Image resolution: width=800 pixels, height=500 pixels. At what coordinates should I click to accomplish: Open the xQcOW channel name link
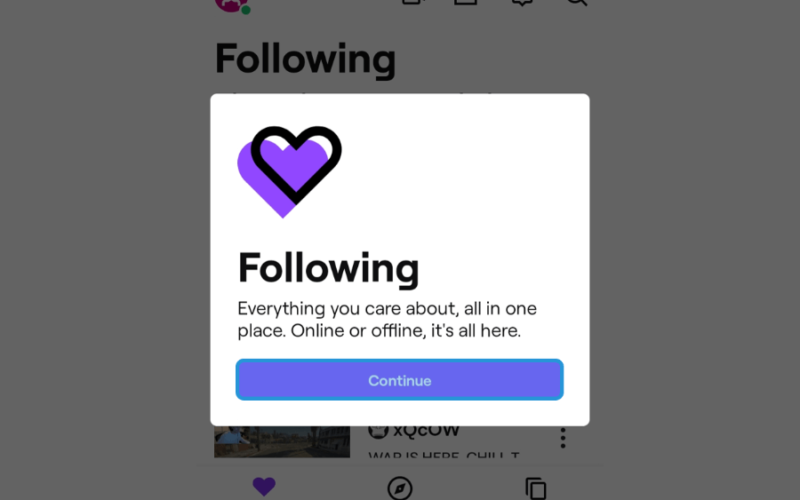[427, 432]
